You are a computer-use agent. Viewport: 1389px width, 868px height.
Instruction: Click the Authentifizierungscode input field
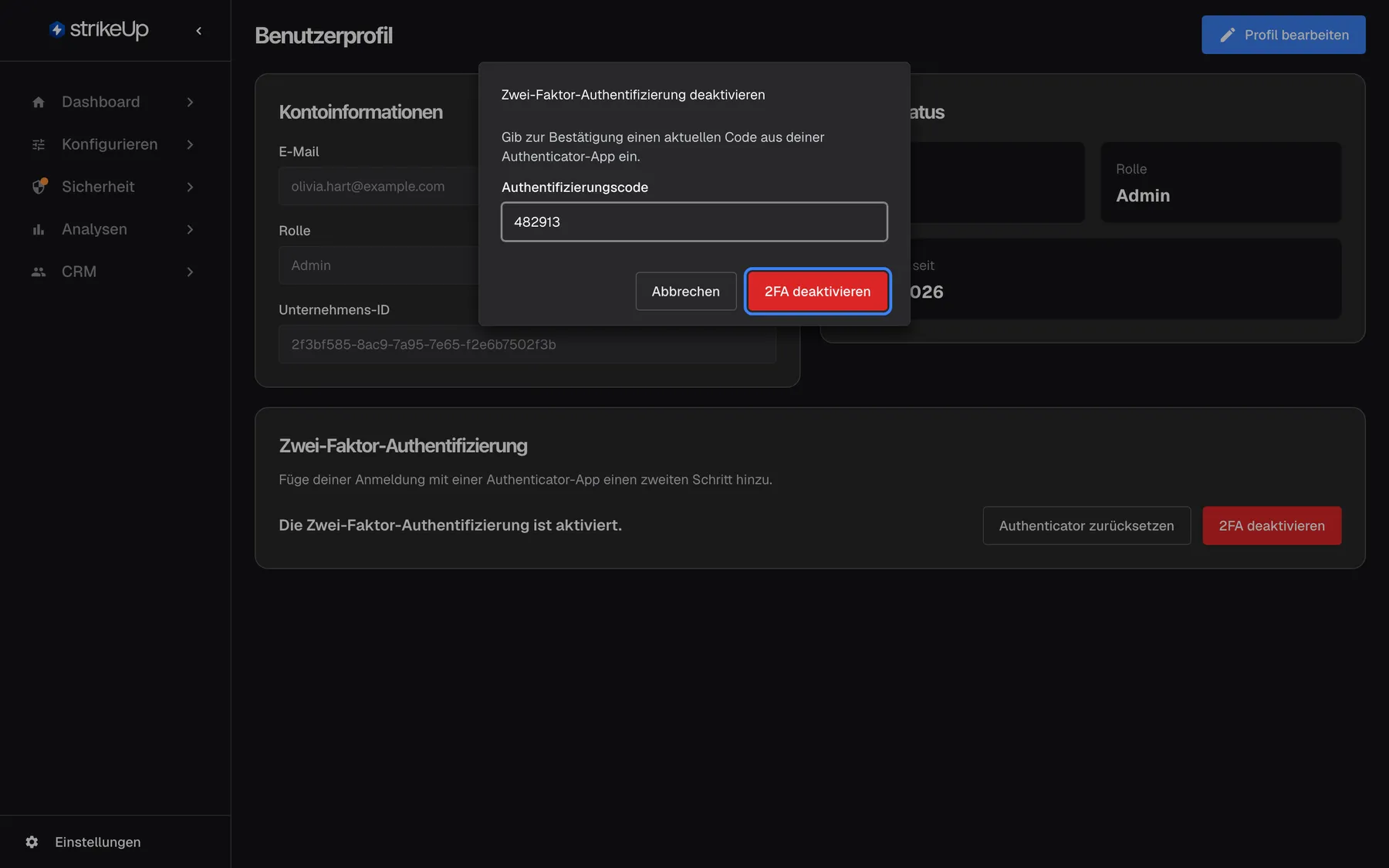[694, 222]
